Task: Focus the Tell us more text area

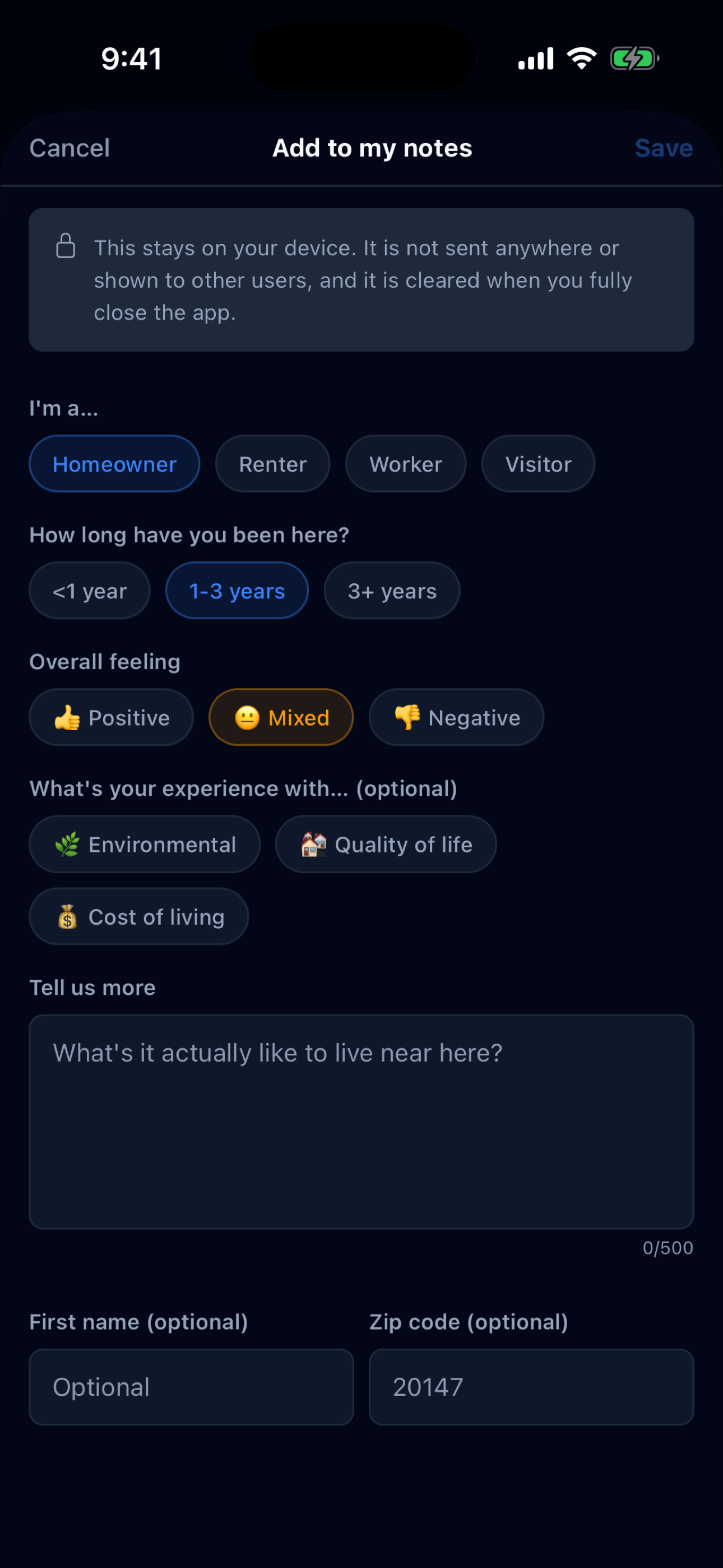Action: pyautogui.click(x=361, y=1122)
